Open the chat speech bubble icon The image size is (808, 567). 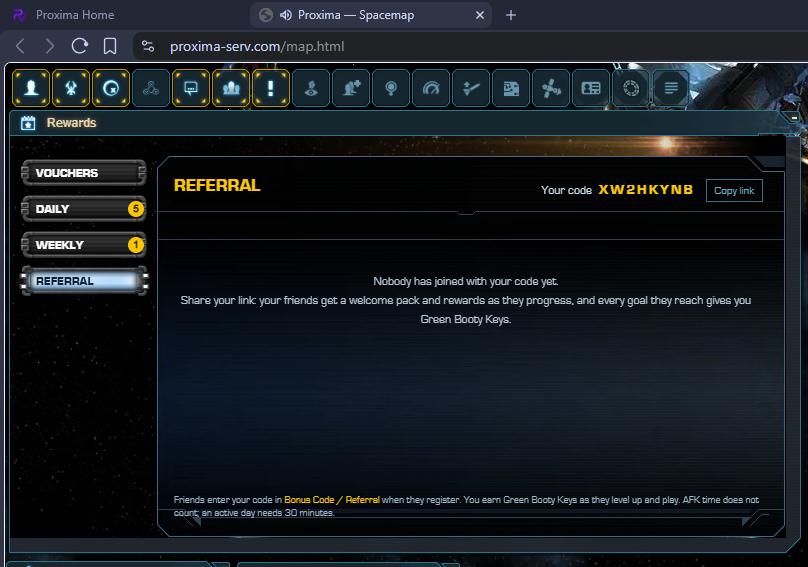coord(191,88)
